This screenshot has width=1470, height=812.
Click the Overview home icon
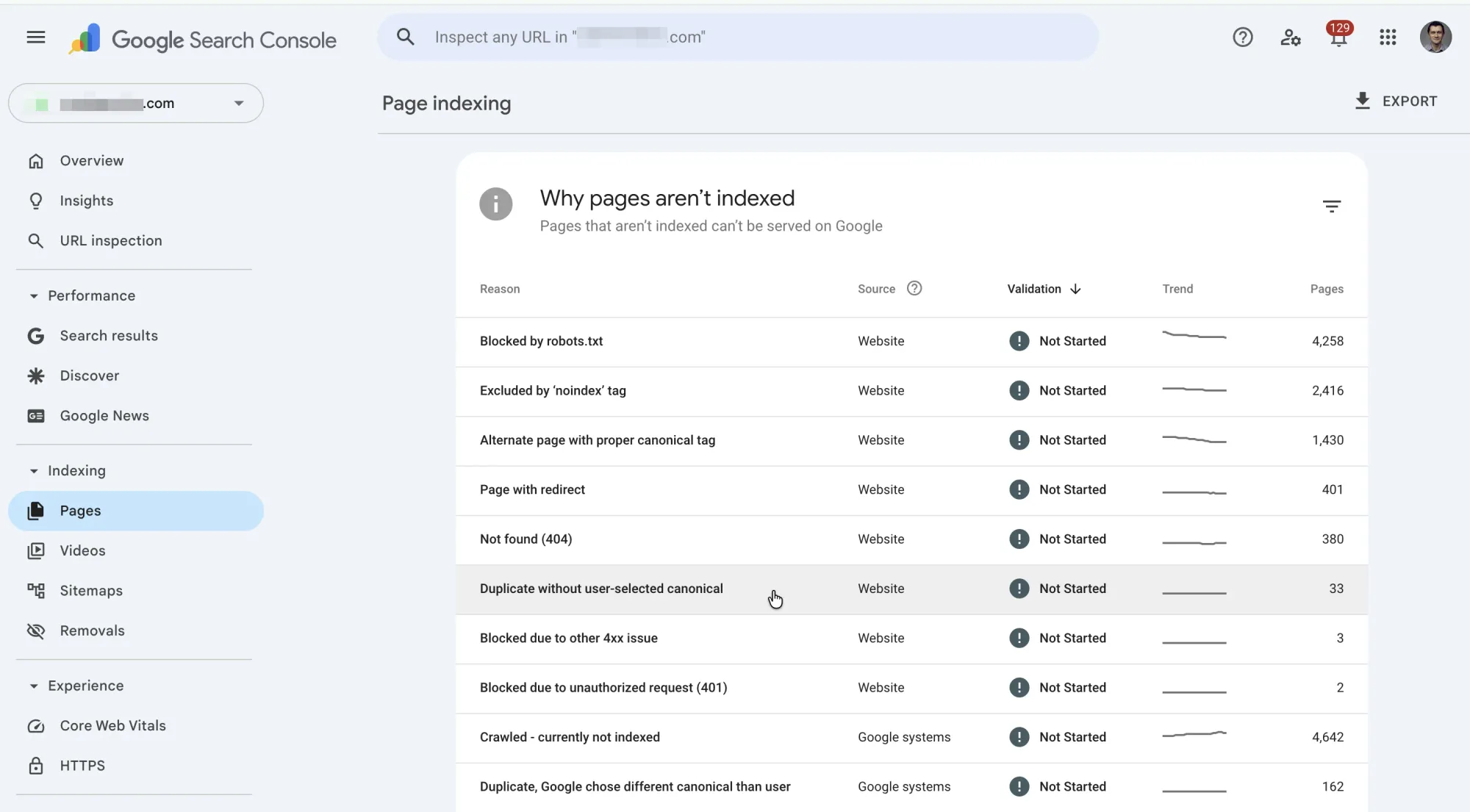36,161
